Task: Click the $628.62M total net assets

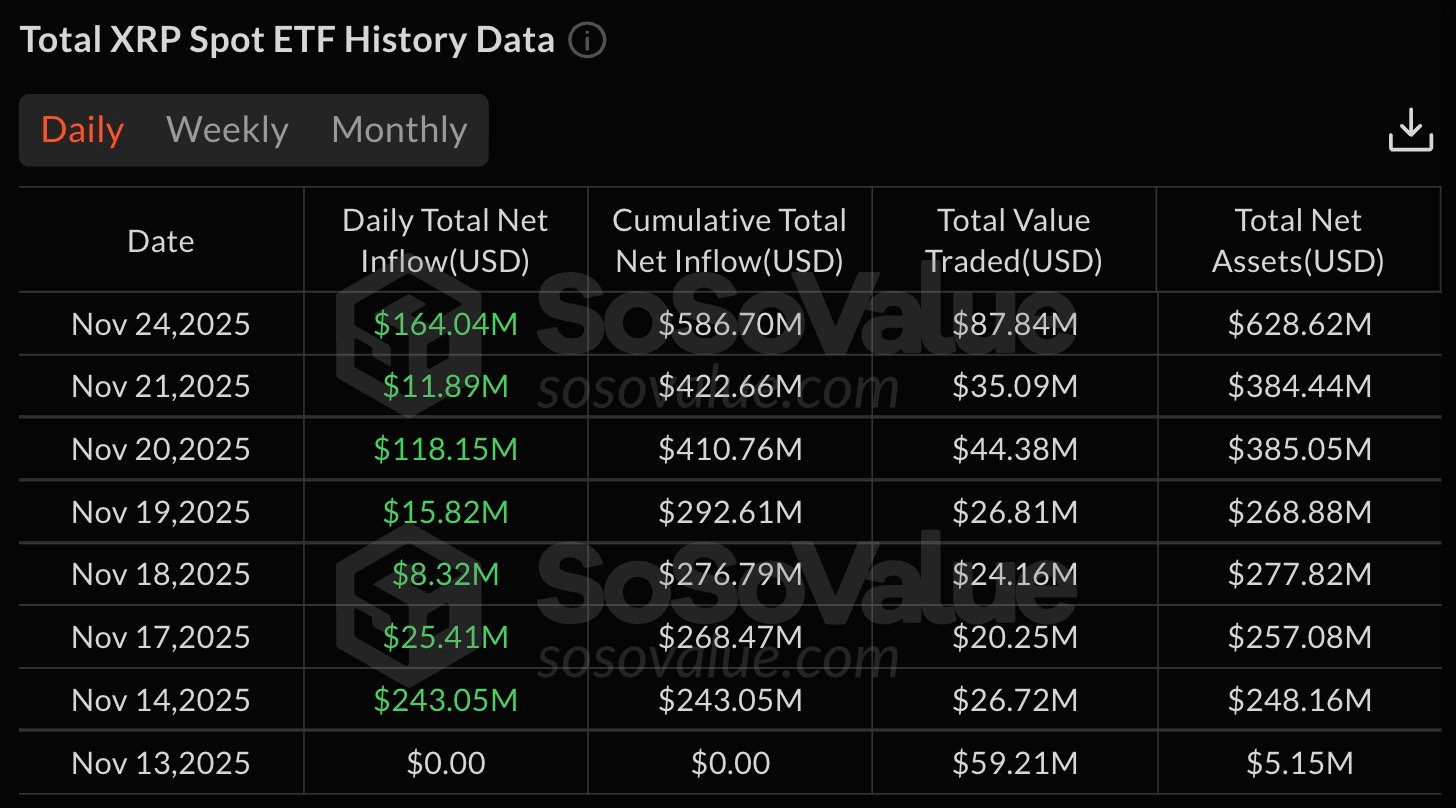Action: point(1299,324)
